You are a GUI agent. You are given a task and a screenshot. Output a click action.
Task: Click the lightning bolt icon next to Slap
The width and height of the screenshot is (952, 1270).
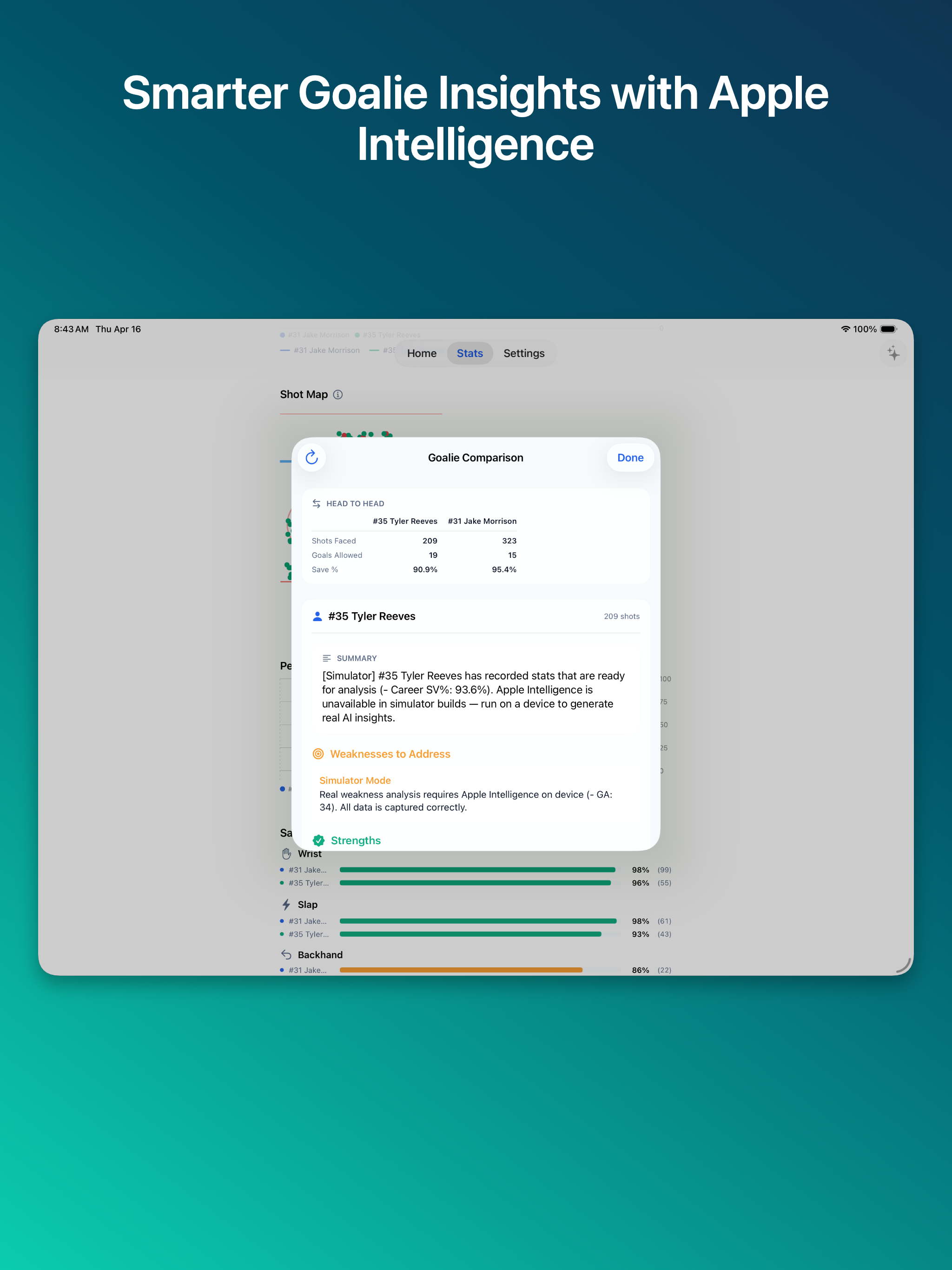[x=286, y=905]
